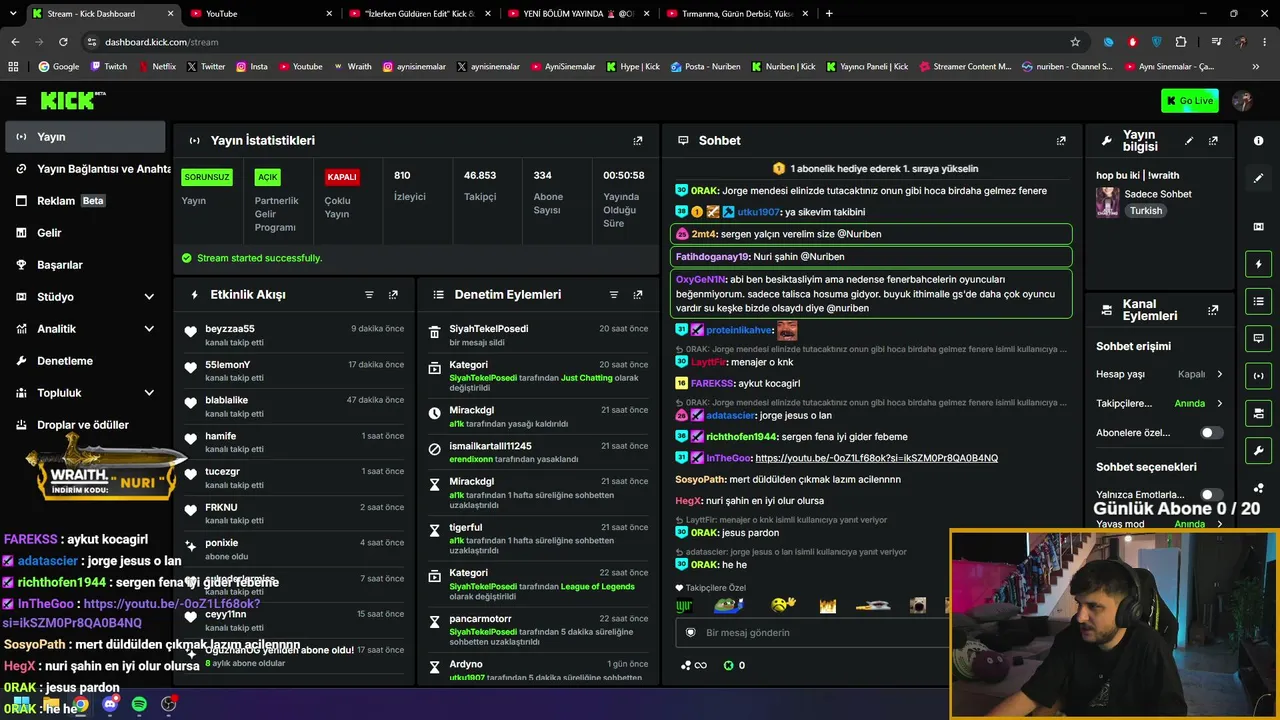Open Chrome from the Windows taskbar
This screenshot has height=720, width=1280.
pos(80,705)
